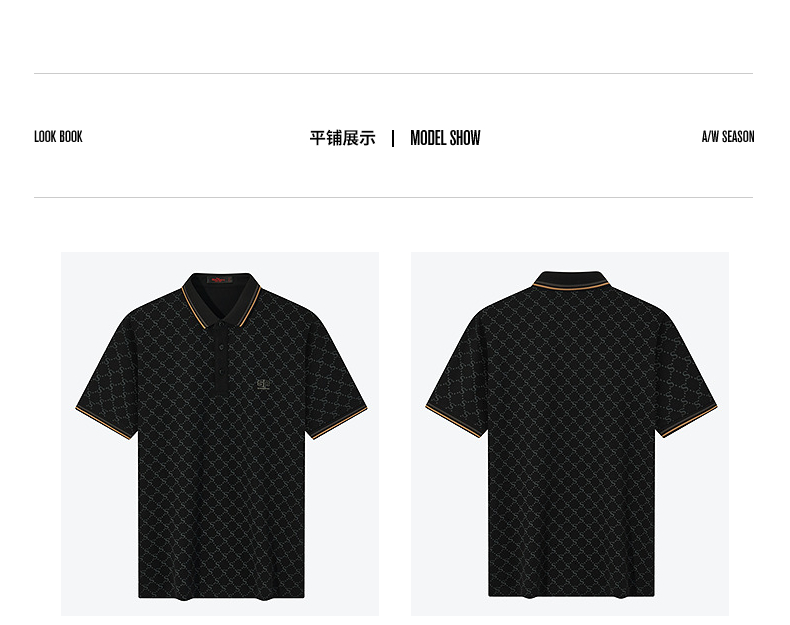Viewport: 790px width, 625px height.
Task: Select the MODEL SHOW heading
Action: click(445, 138)
